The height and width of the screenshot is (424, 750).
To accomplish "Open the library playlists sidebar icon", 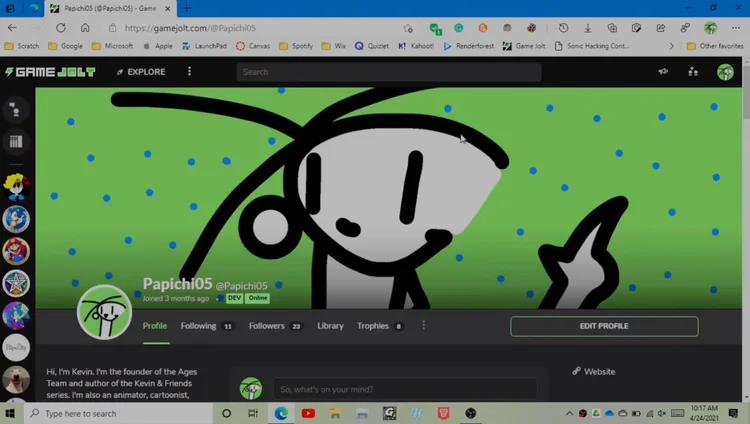I will coord(16,142).
